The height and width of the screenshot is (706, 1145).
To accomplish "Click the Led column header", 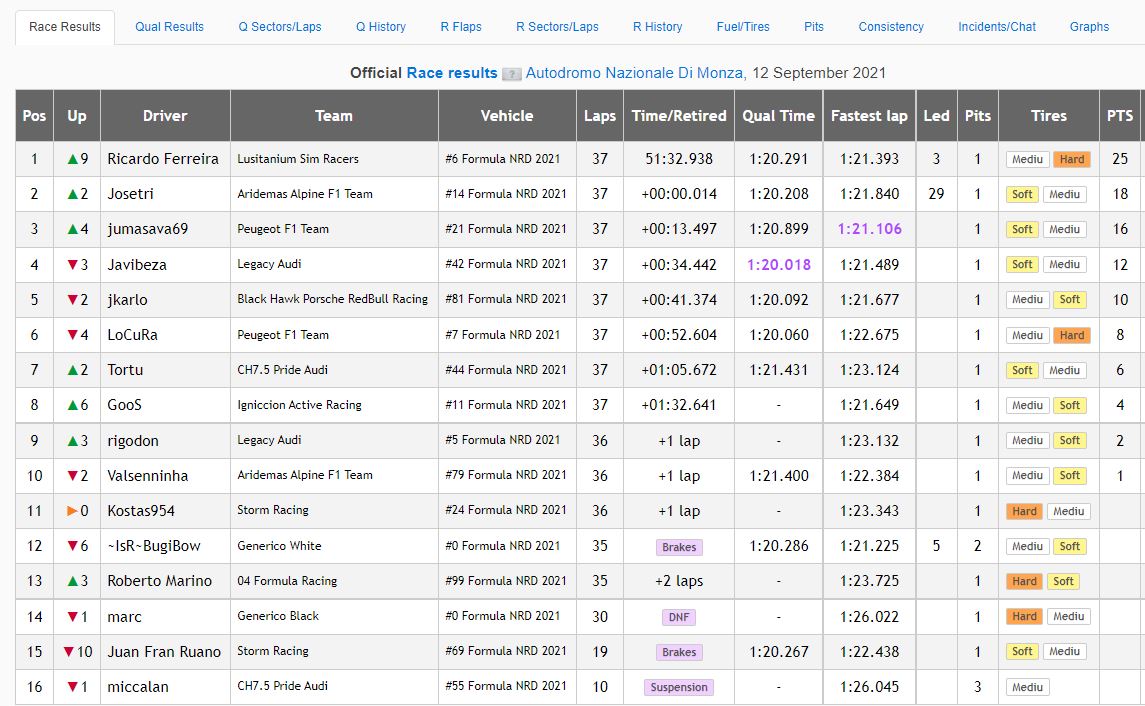I will point(936,115).
